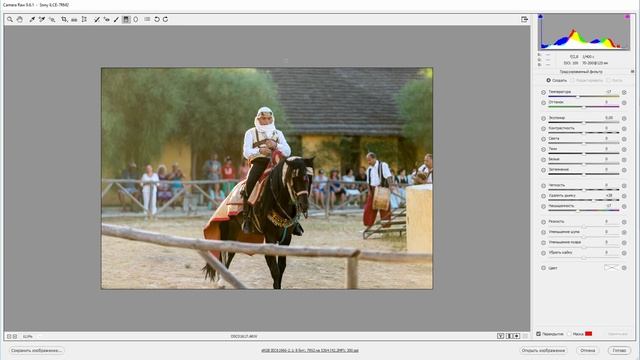Click the Насыщенность slider track

584,211
